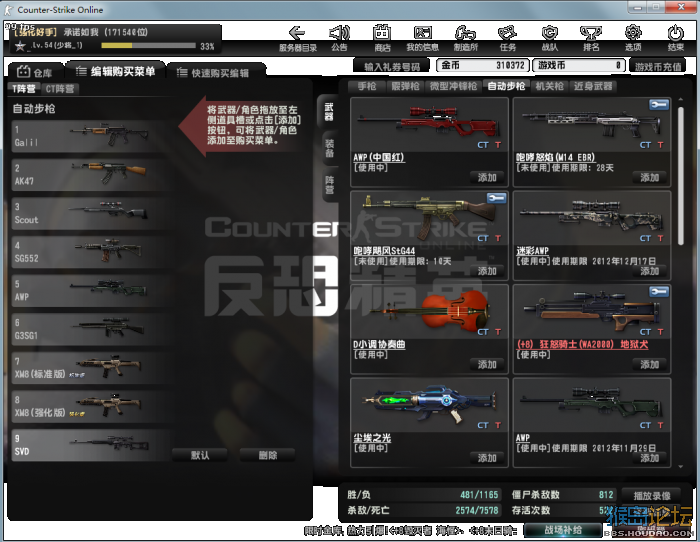Click 添加 on 狂怒骑士 WA2000 card
The image size is (700, 542).
point(650,365)
